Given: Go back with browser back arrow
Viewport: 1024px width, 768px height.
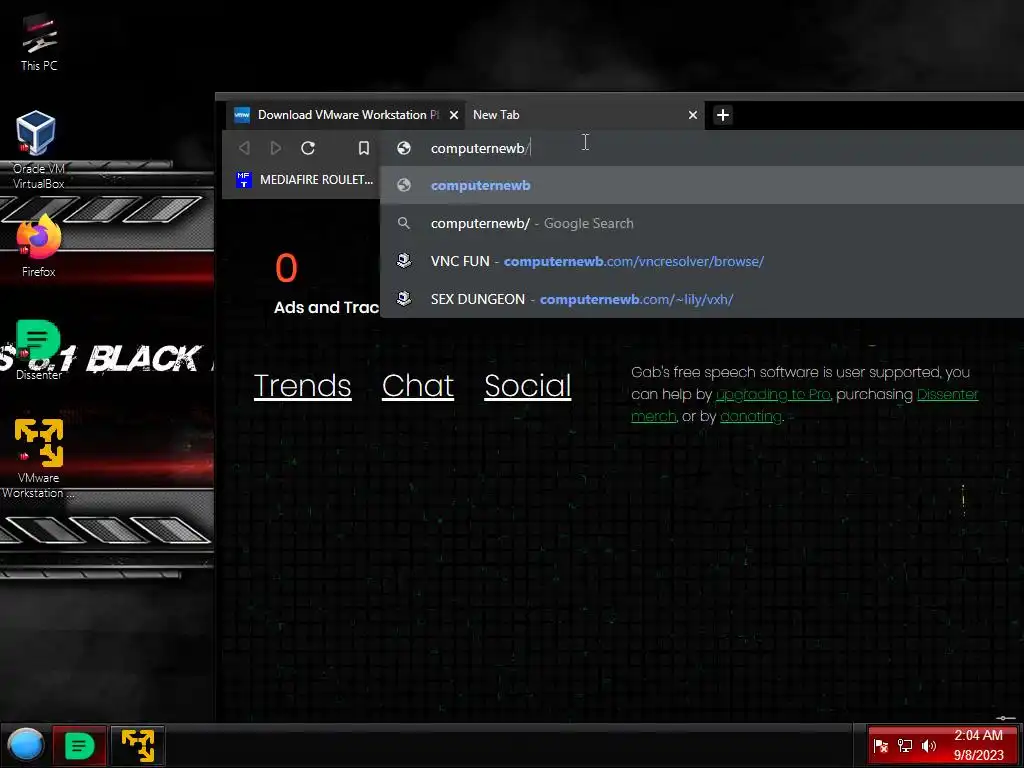Looking at the screenshot, I should (244, 148).
